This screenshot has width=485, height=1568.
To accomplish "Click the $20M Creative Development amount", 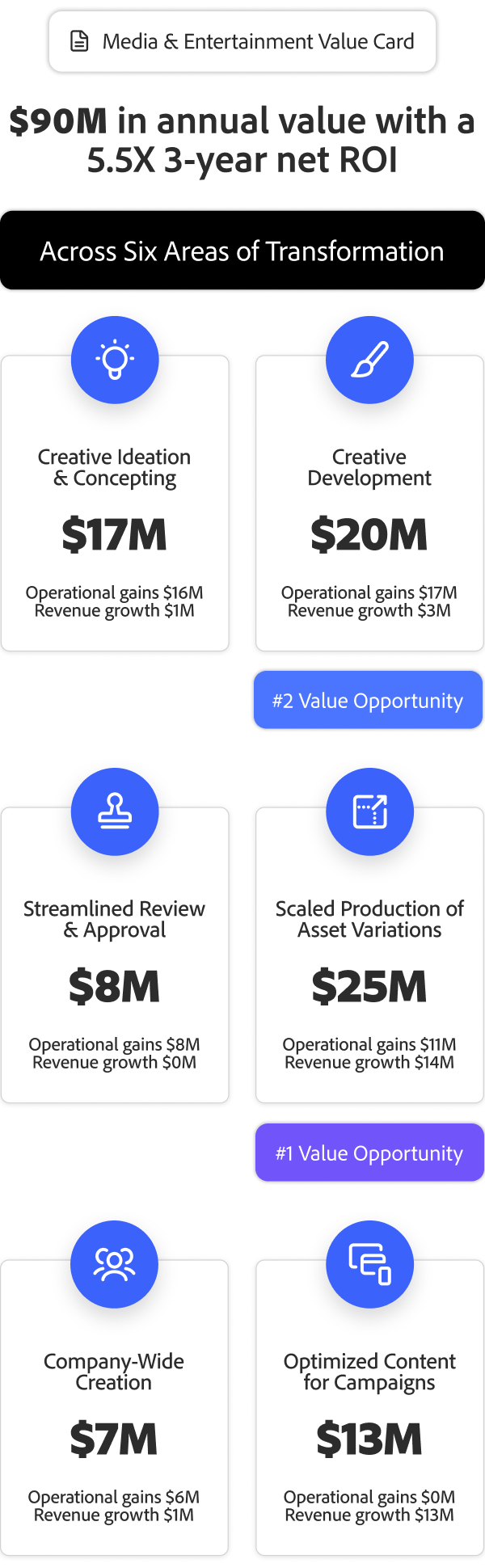I will pos(369,535).
